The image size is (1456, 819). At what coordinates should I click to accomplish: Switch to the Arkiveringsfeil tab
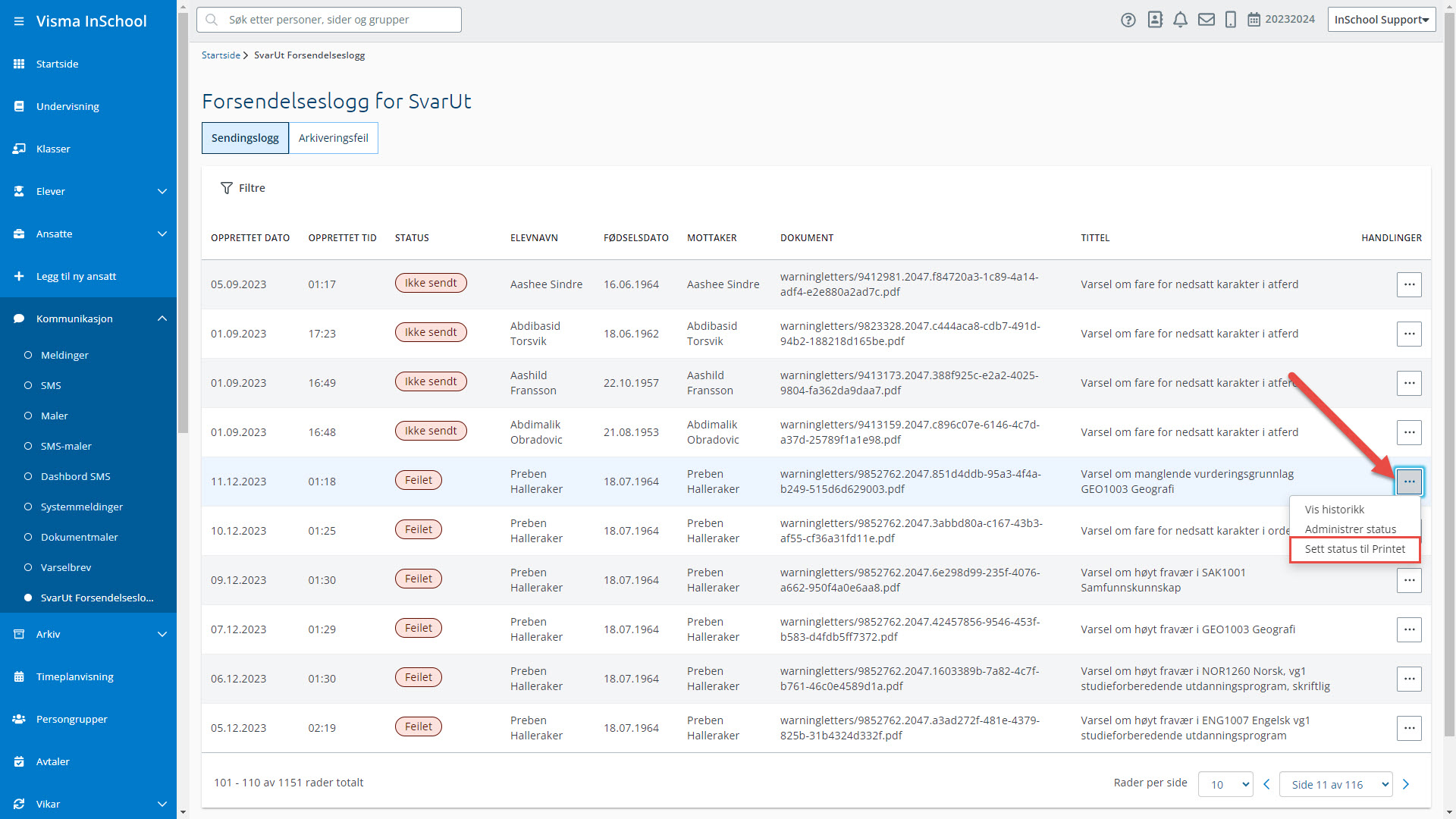333,138
